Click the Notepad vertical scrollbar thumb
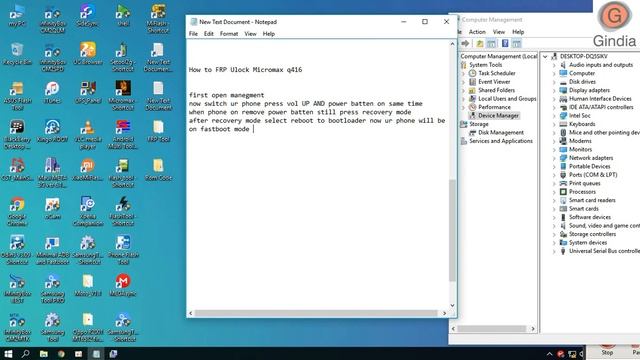The image size is (640, 360). point(452,230)
